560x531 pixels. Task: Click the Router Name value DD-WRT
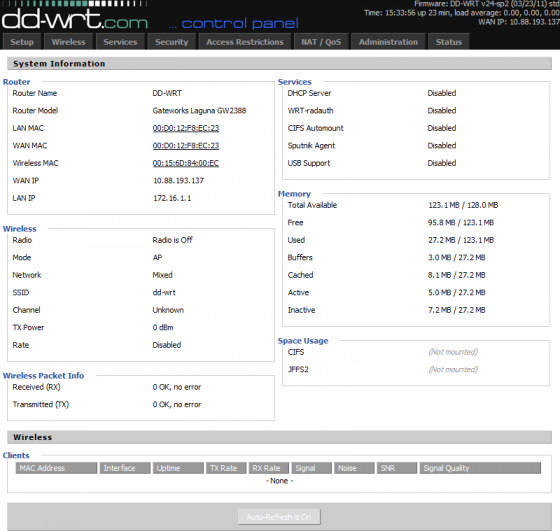coord(167,93)
